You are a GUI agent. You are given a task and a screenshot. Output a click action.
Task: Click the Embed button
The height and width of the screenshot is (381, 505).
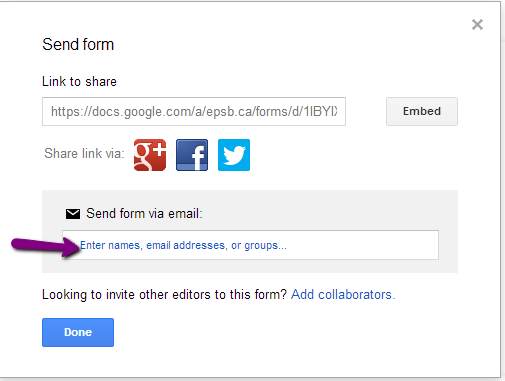[422, 111]
